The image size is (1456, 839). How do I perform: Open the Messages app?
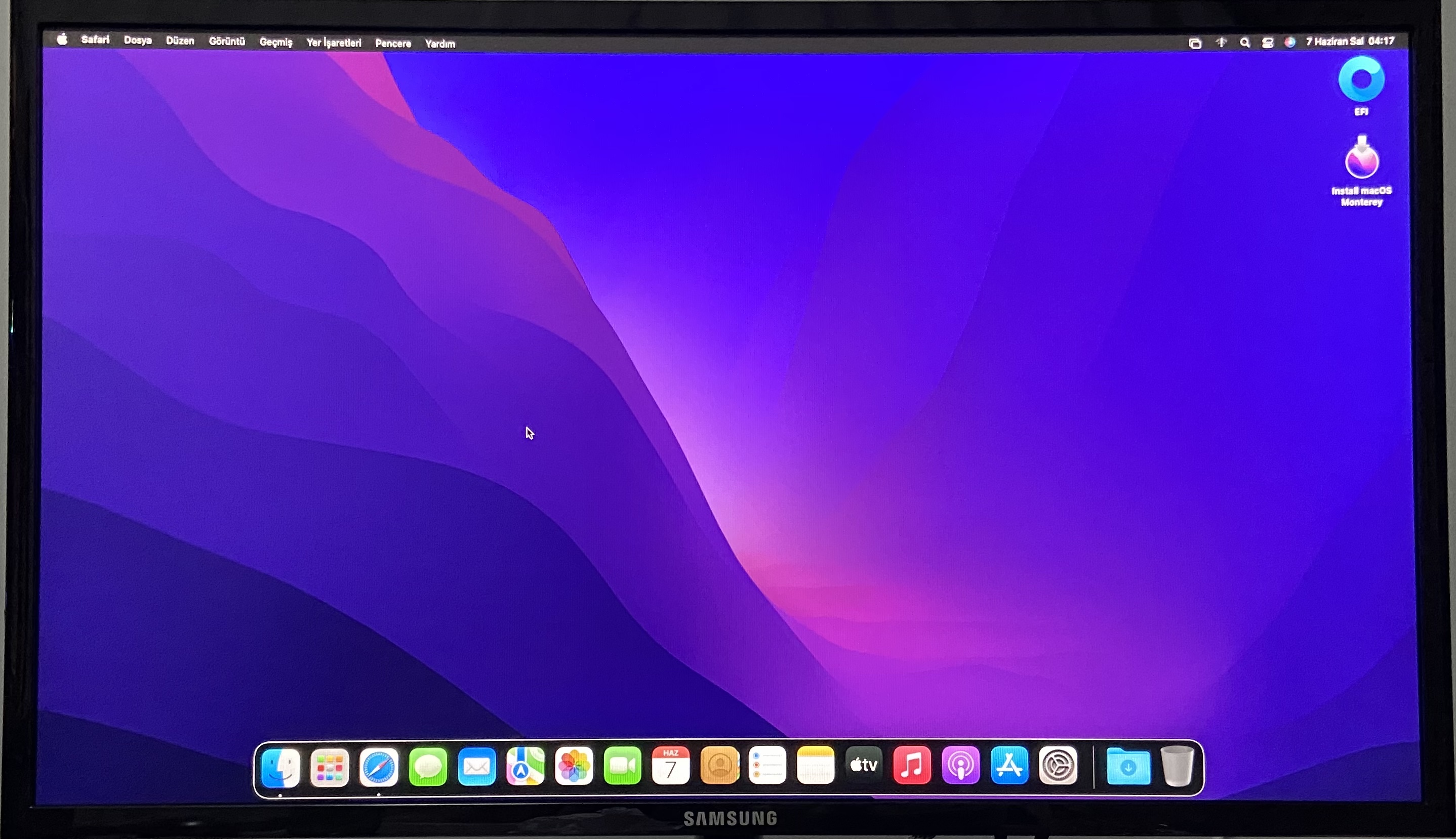pos(428,767)
